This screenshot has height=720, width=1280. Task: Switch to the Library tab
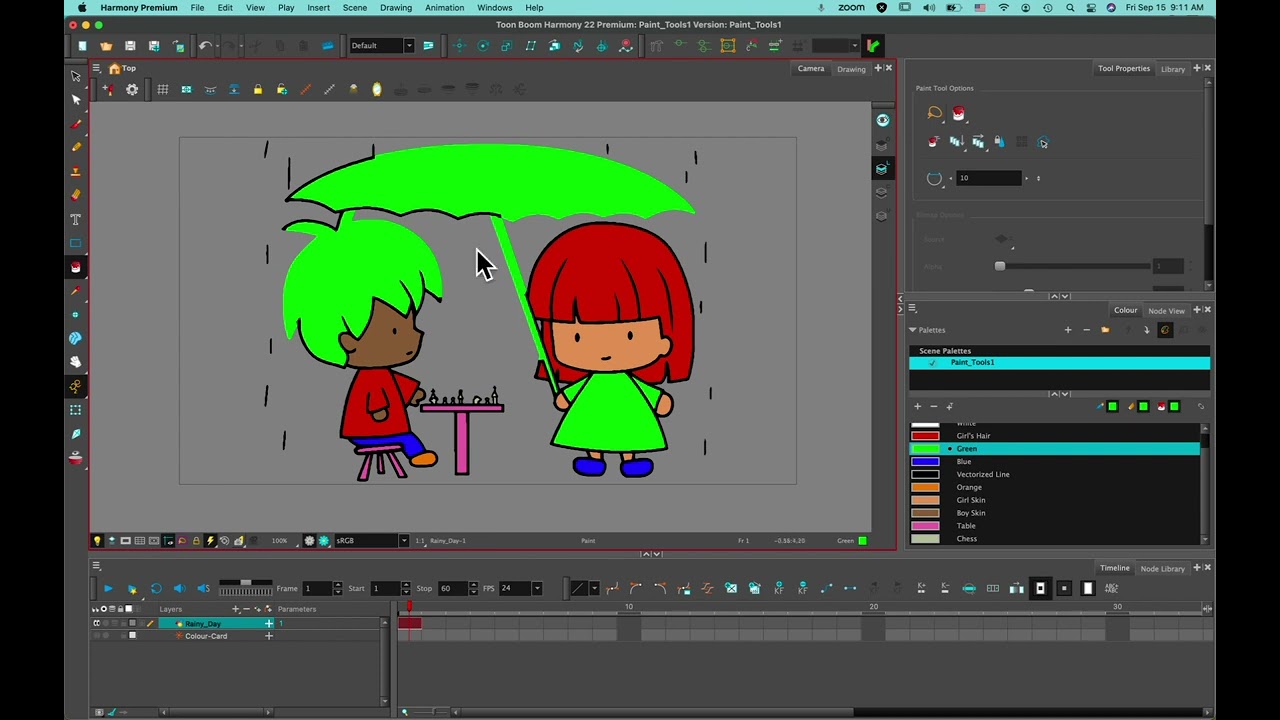coord(1173,69)
